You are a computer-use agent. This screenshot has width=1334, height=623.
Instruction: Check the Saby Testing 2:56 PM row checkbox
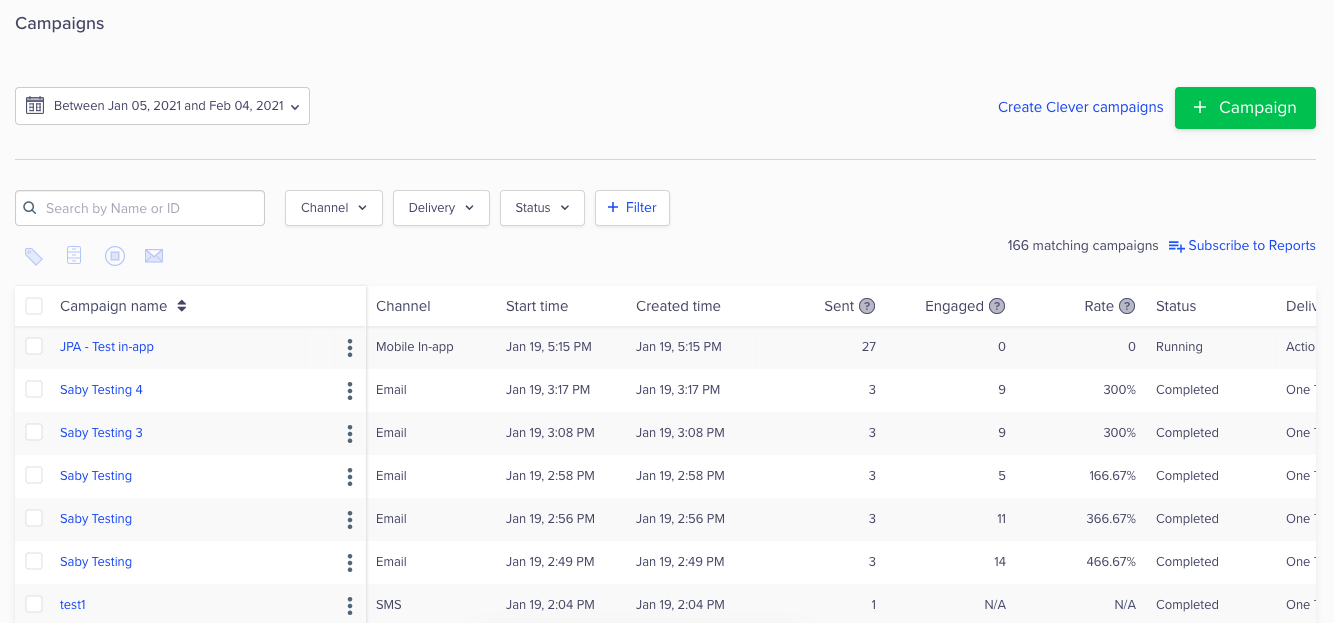(x=34, y=518)
